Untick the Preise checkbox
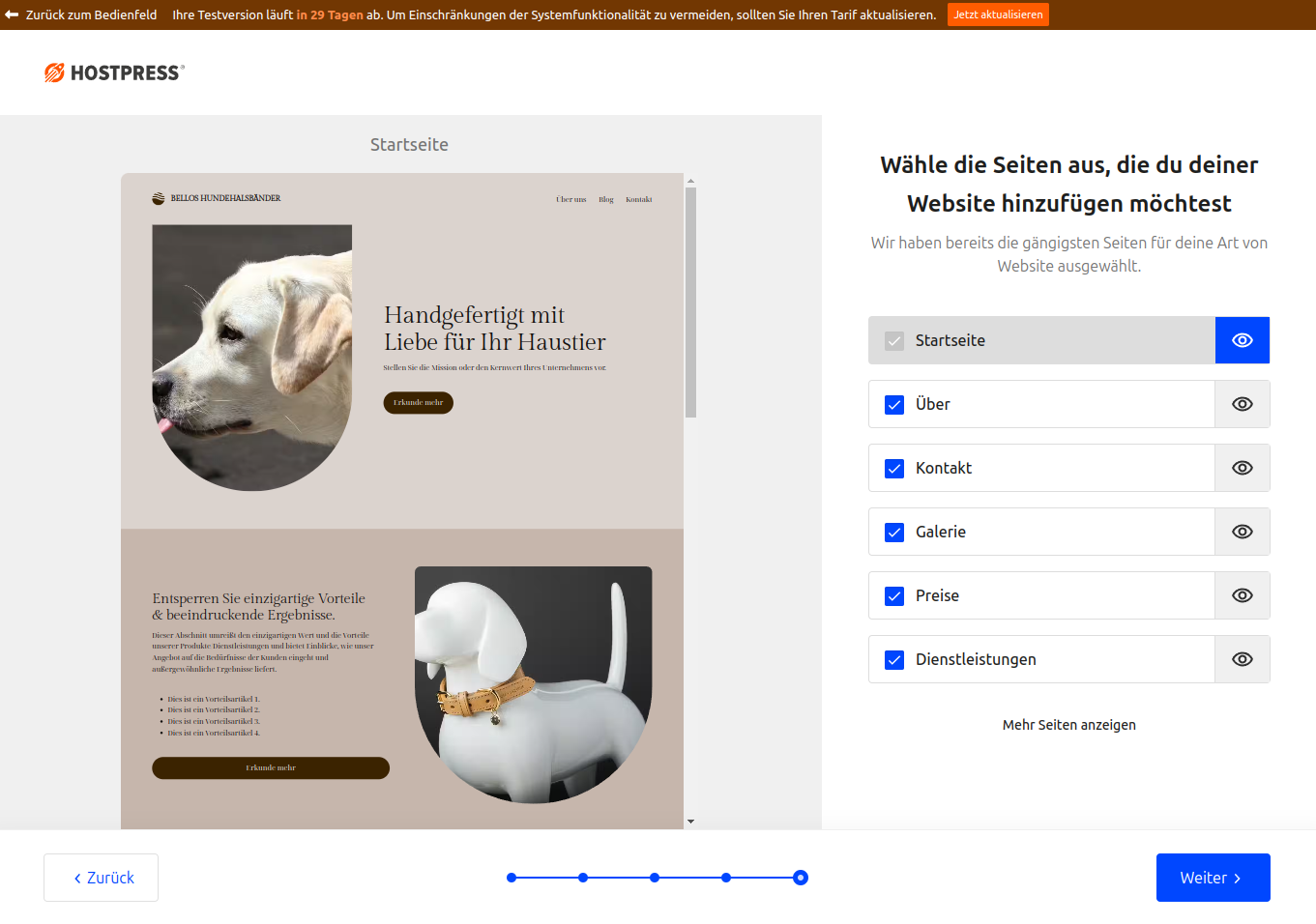The width and height of the screenshot is (1316, 924). (894, 595)
